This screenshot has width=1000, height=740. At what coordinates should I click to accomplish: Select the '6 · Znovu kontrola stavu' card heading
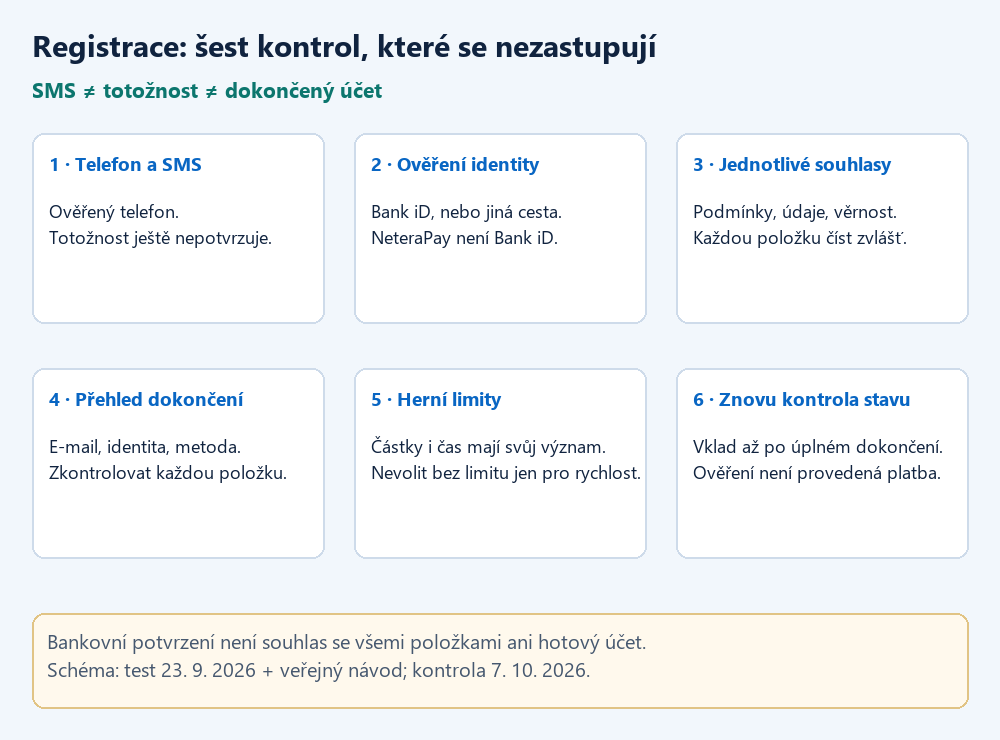[x=802, y=399]
